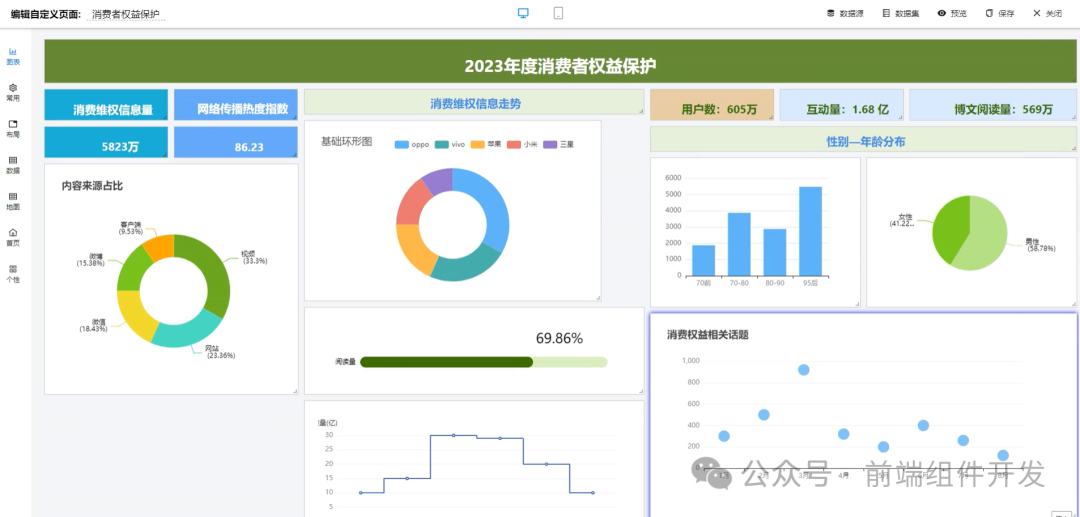Viewport: 1080px width, 517px height.
Task: Click the orange 客户端 donut segment
Action: [161, 248]
